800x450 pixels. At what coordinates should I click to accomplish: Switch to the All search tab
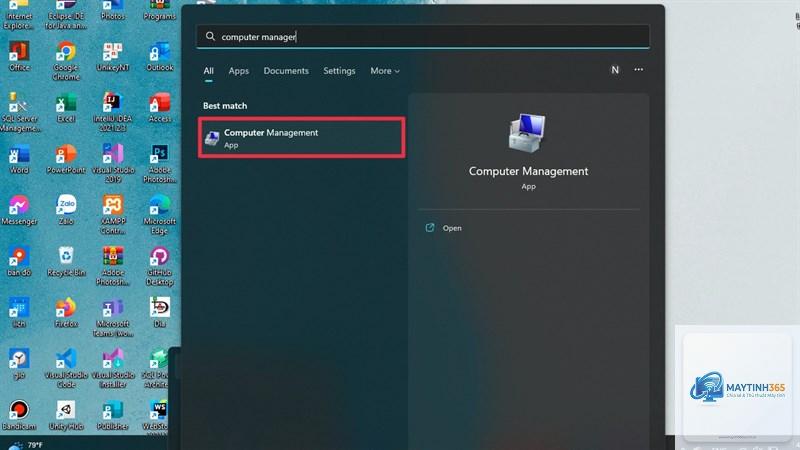click(x=209, y=71)
